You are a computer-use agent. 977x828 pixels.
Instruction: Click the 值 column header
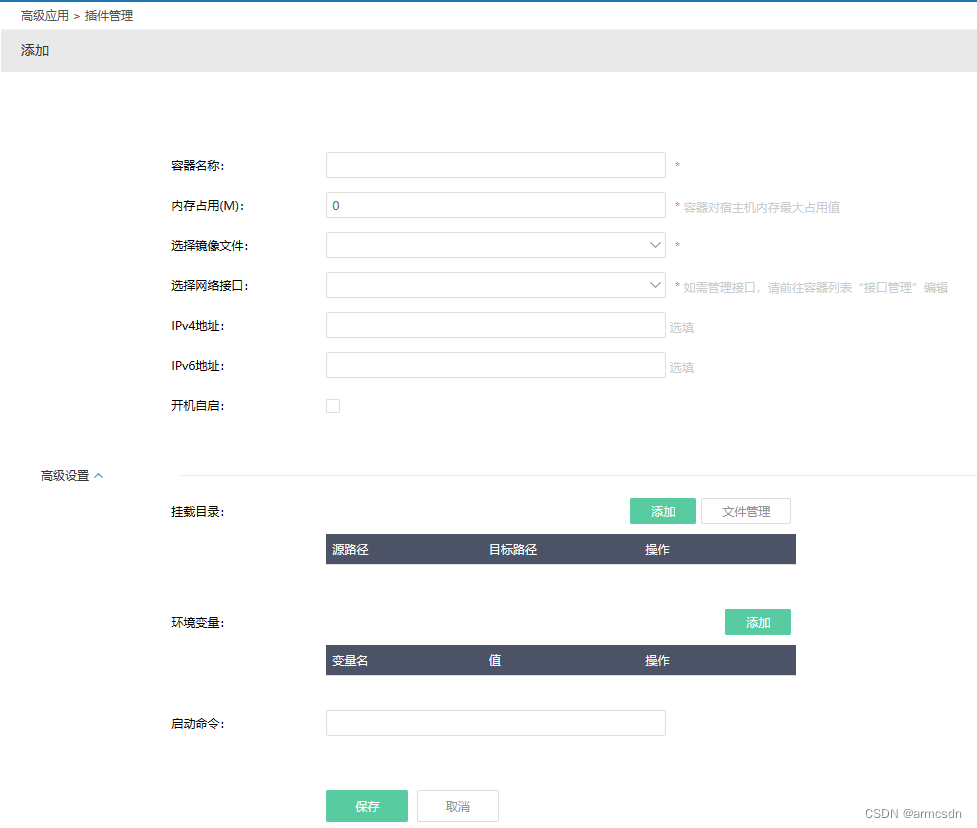(x=495, y=660)
